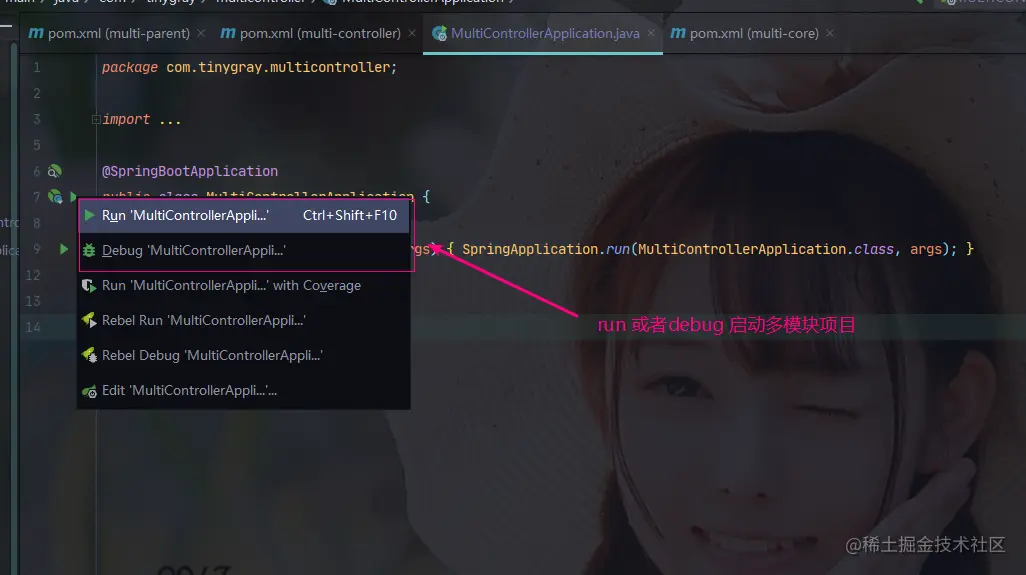Click MultiControllerApplication.class argument
The width and height of the screenshot is (1026, 575).
coord(766,249)
